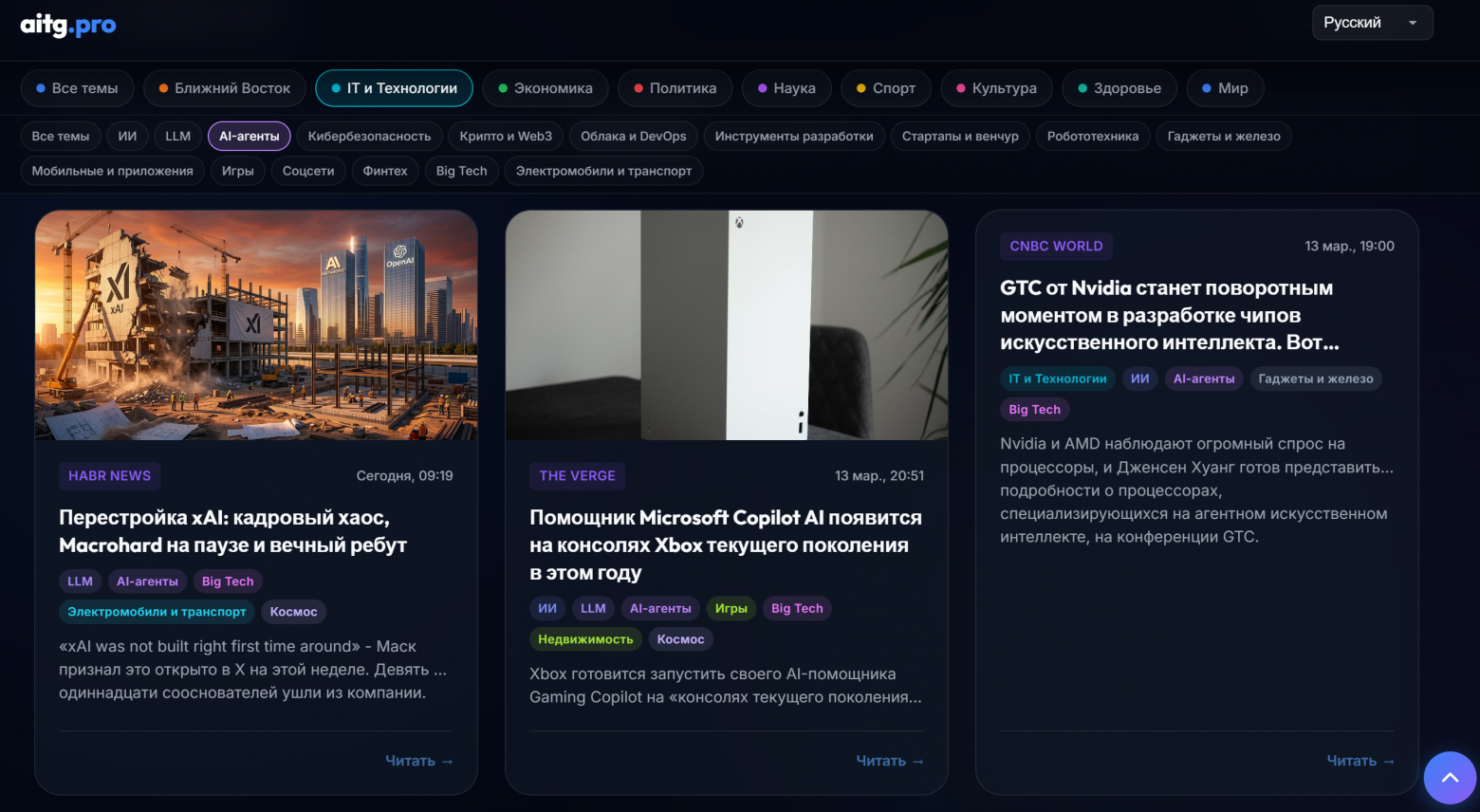The height and width of the screenshot is (812, 1480).
Task: Click IT и Технологии tag on the Nvidia card
Action: pyautogui.click(x=1058, y=379)
